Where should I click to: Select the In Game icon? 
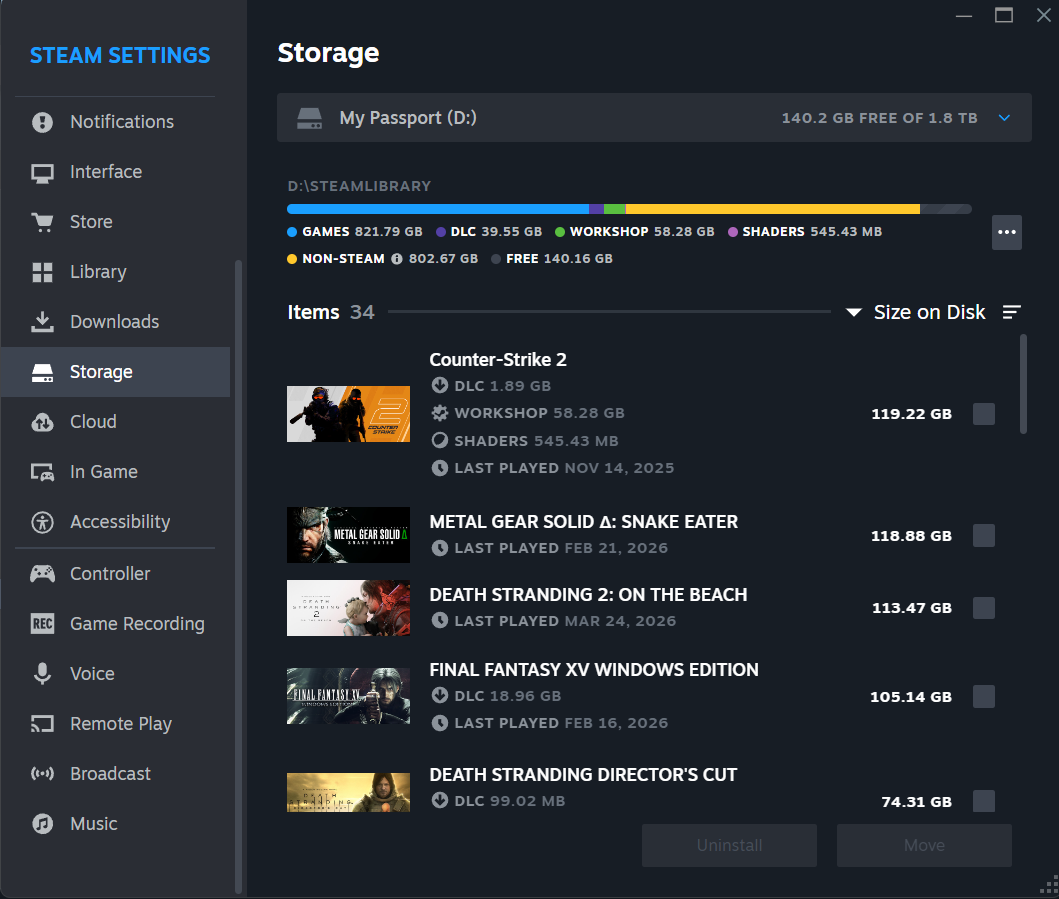[x=43, y=472]
